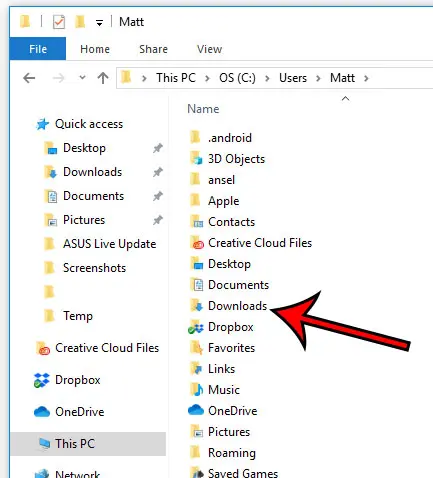
Task: Go back with the Back arrow
Action: (x=29, y=78)
